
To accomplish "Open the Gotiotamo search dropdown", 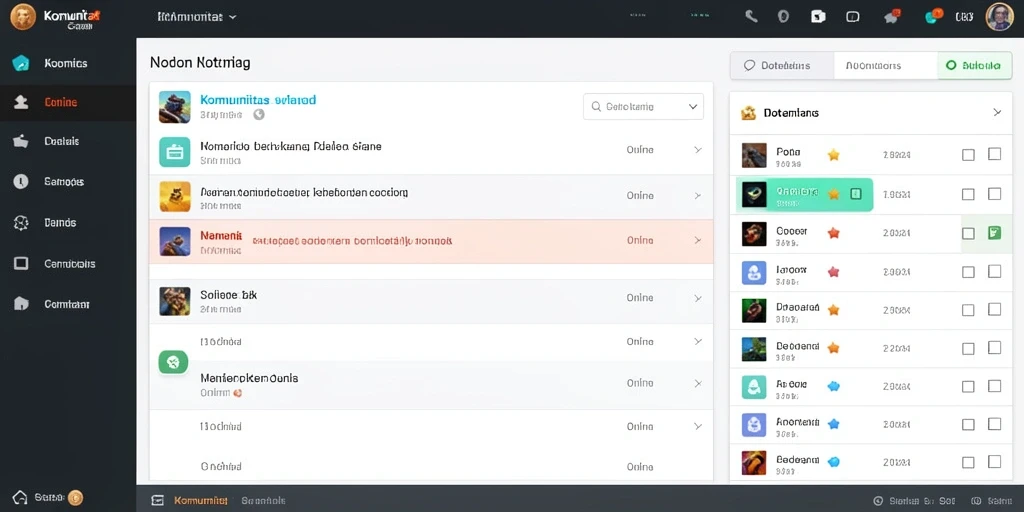I will click(x=643, y=106).
